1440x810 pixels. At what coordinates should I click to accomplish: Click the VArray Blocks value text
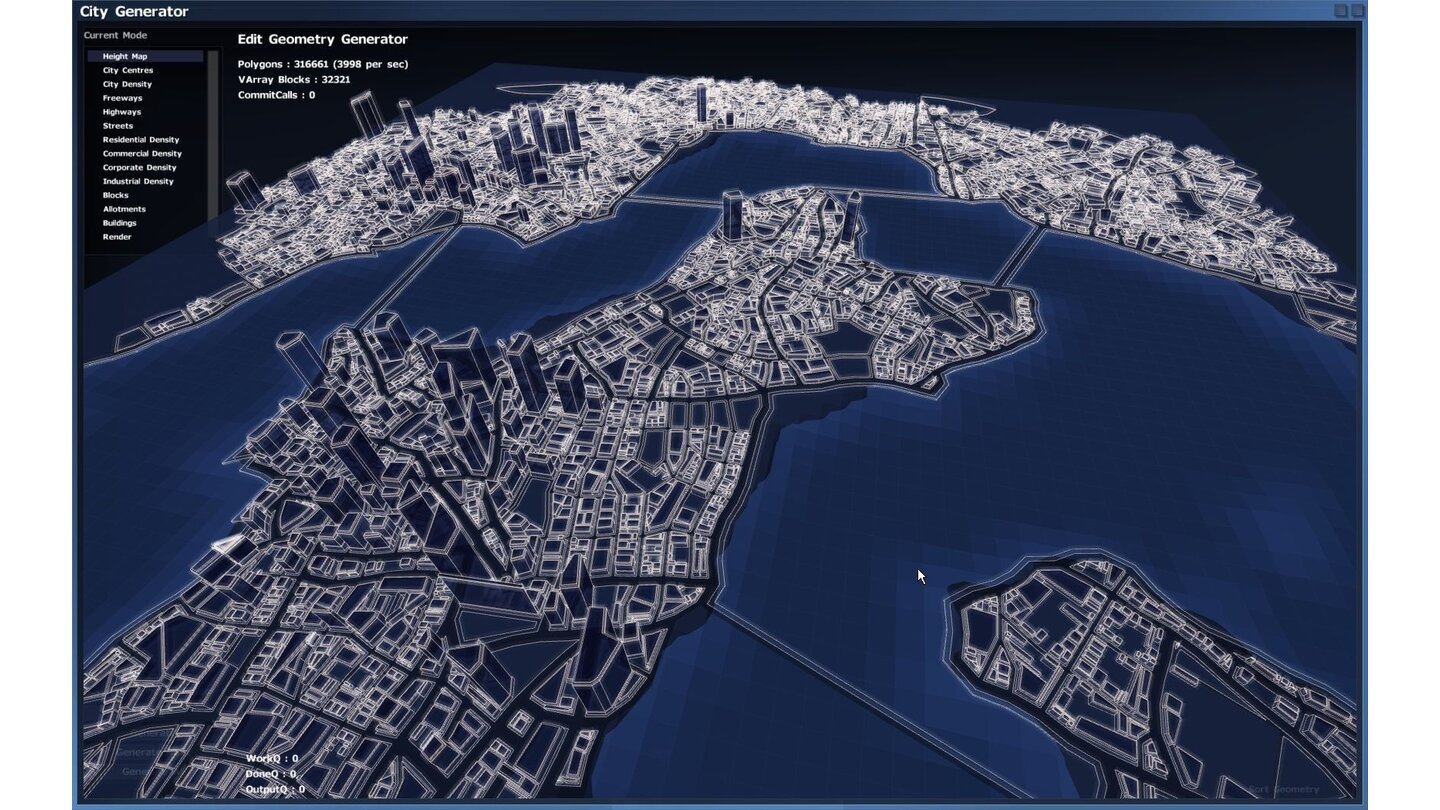(294, 80)
